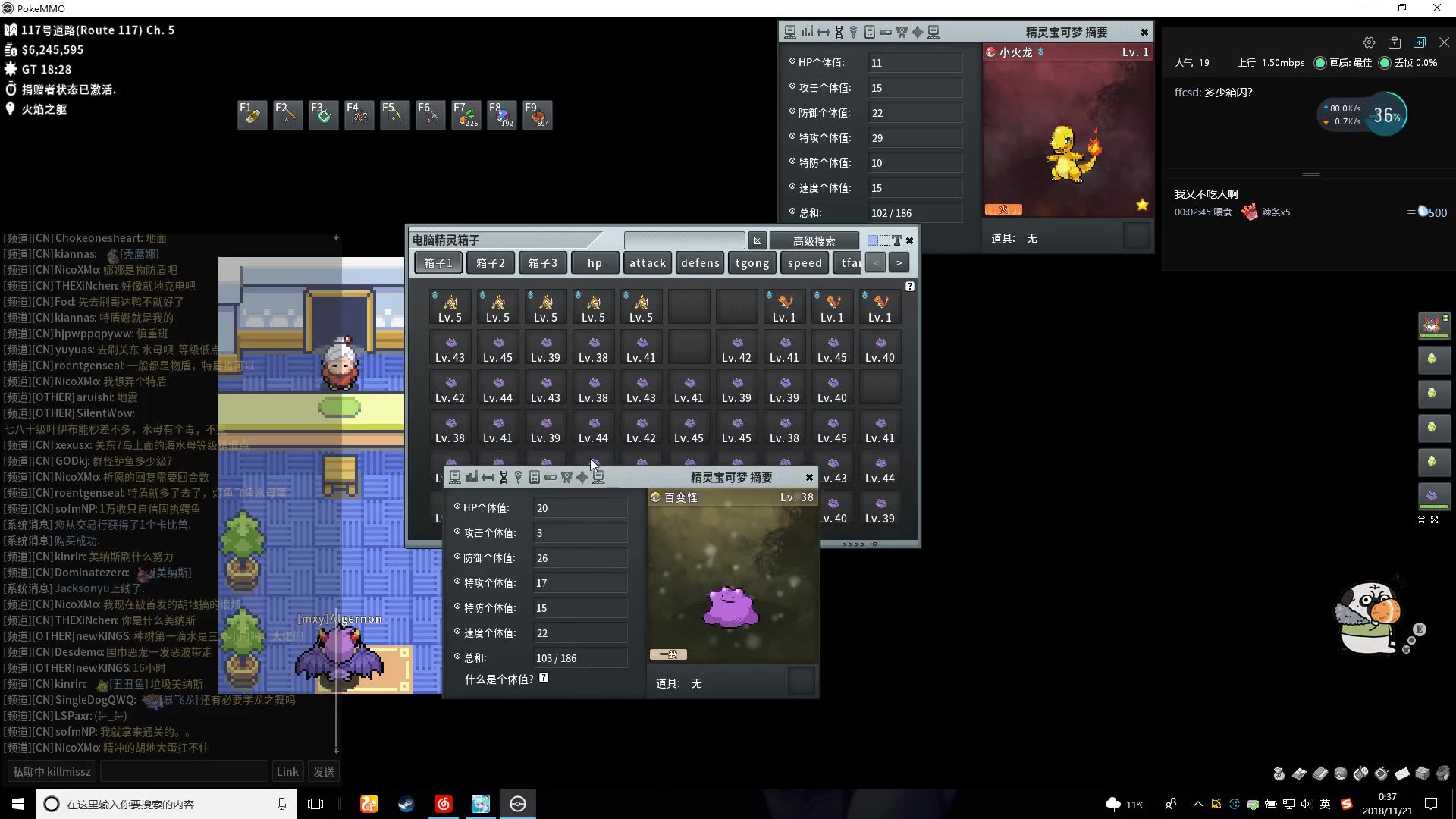
Task: Open the hp box tab
Action: coord(595,263)
